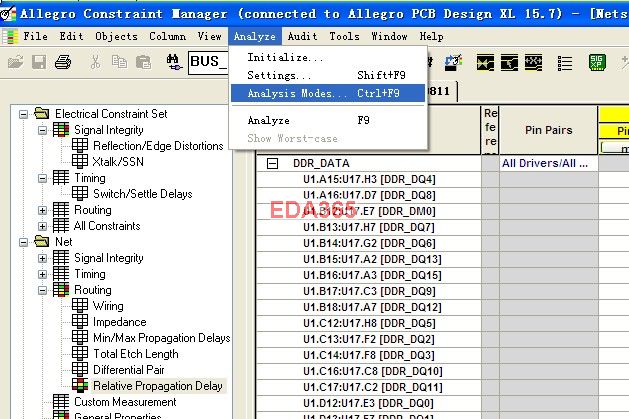Click the Reflection/Edge Distortions worksheet icon
Viewport: 629px width, 419px height.
(x=80, y=146)
